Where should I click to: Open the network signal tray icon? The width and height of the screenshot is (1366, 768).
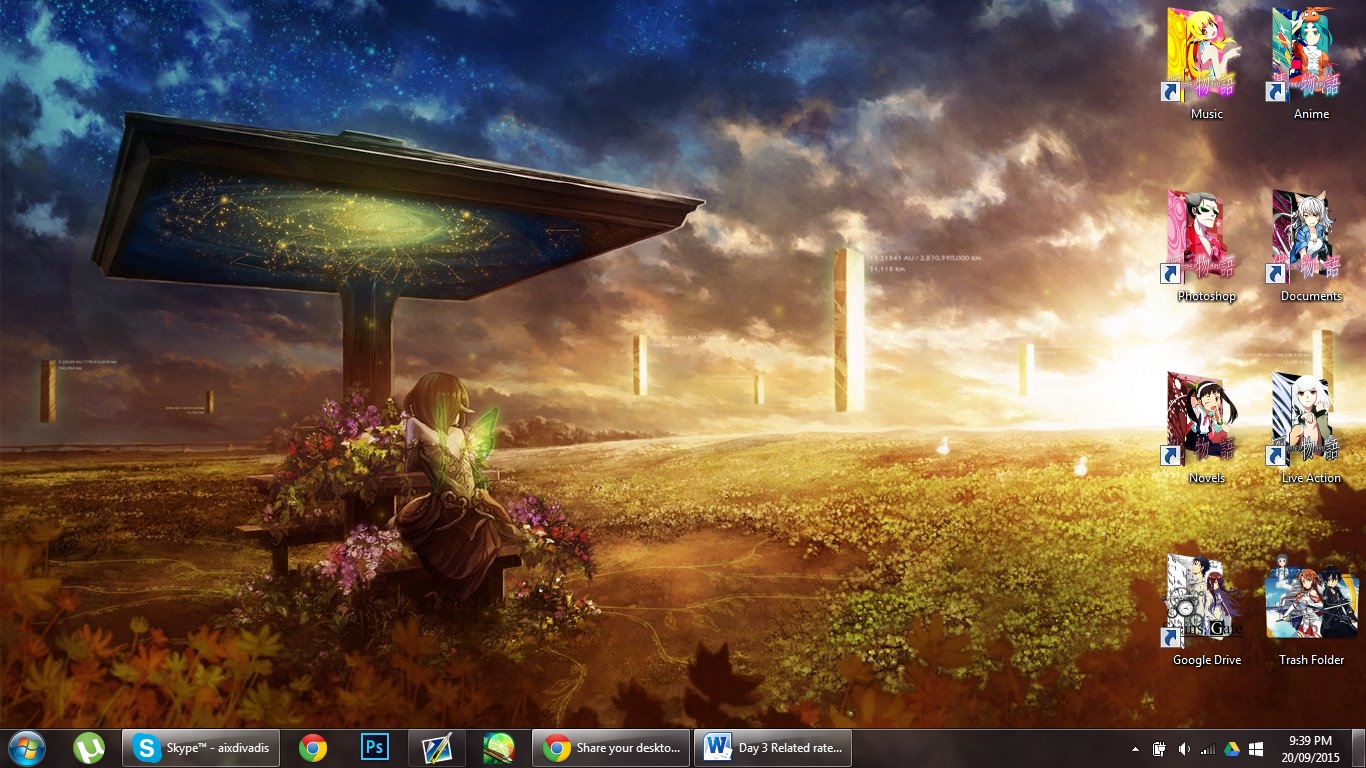click(1208, 749)
